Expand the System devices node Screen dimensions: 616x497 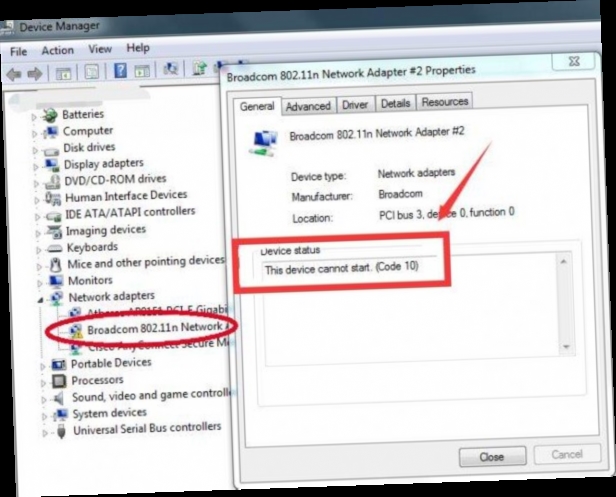tap(44, 416)
